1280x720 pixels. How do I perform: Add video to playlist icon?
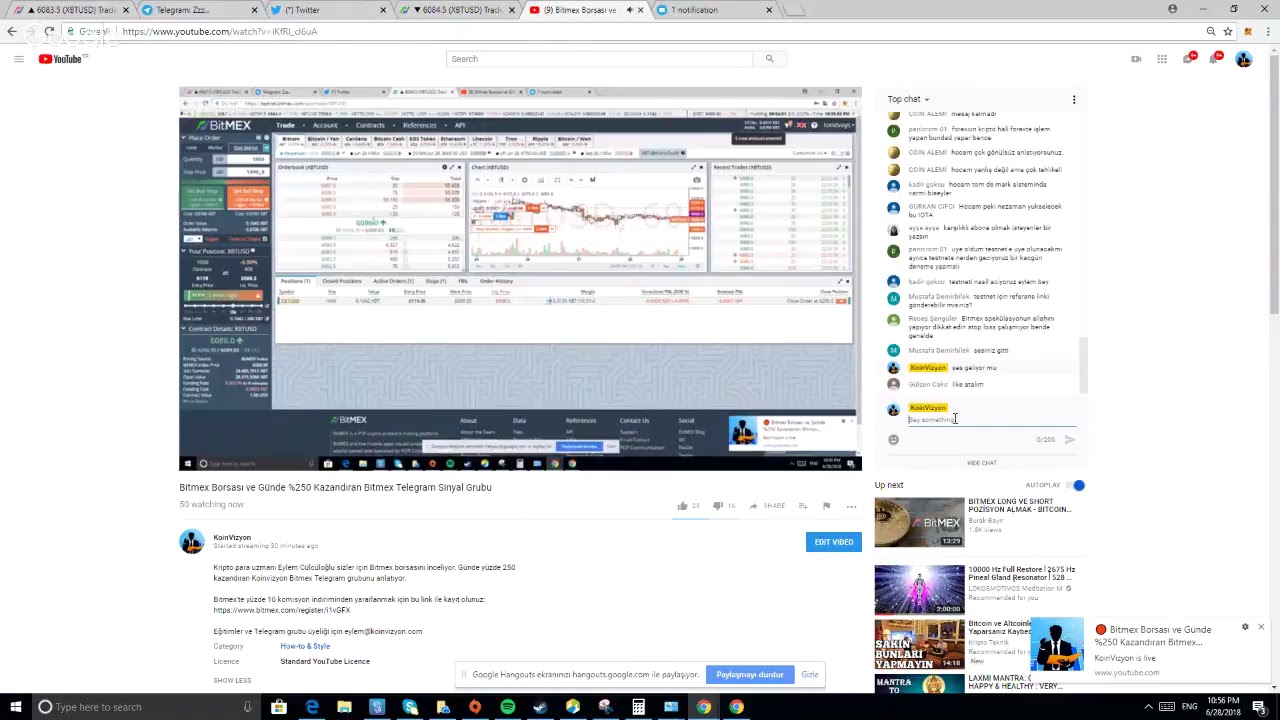802,506
